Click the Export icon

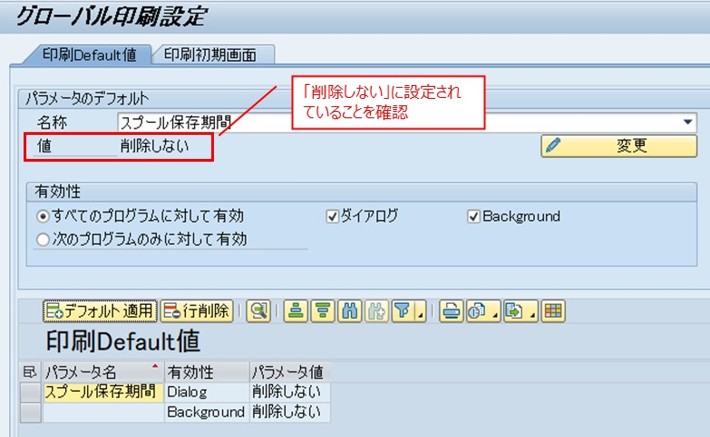[x=515, y=311]
